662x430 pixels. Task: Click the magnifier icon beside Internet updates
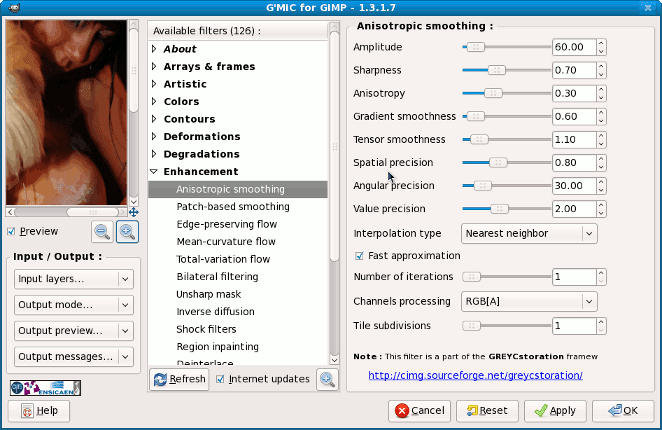click(327, 379)
